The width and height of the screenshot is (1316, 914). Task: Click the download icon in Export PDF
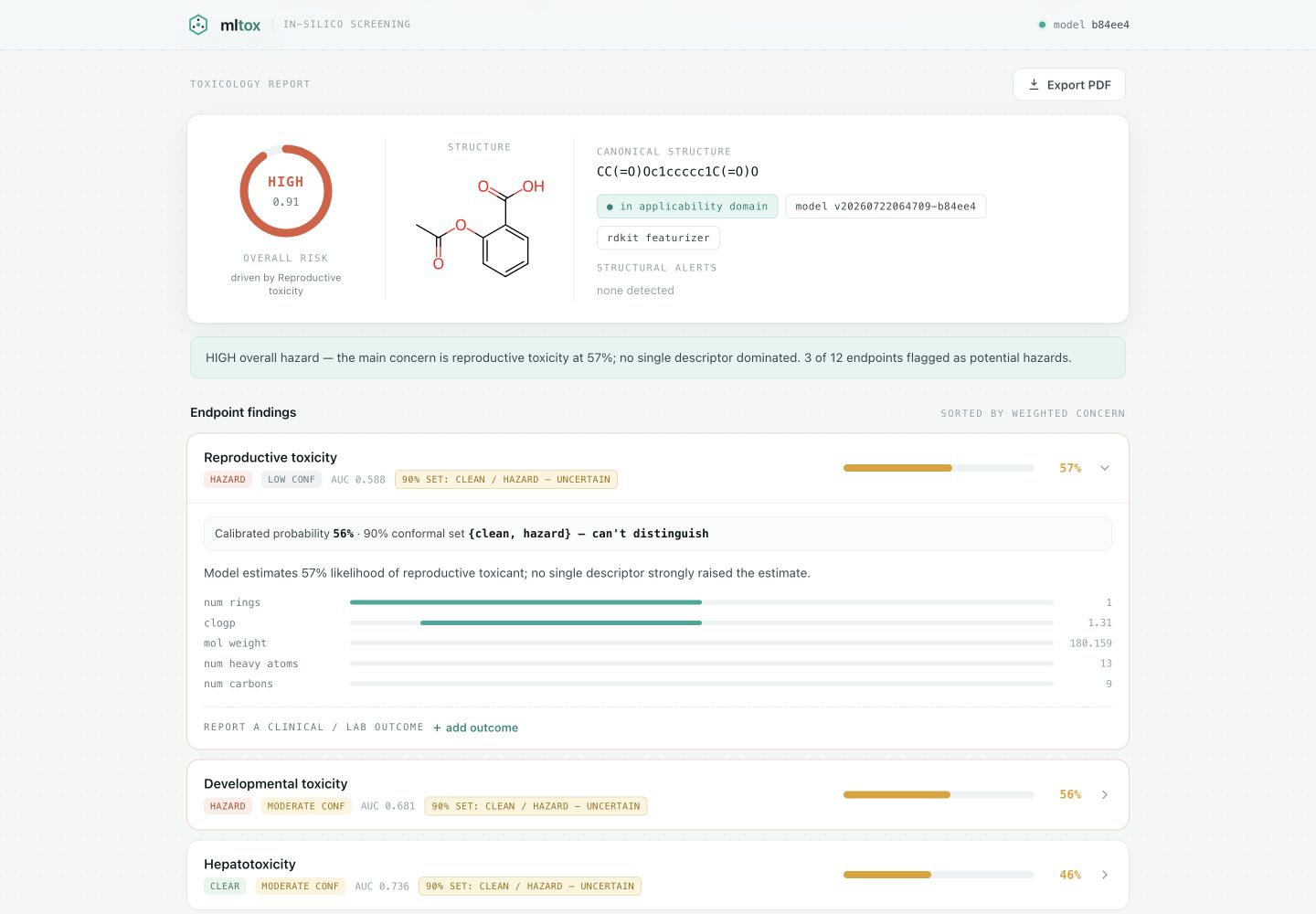(1034, 84)
